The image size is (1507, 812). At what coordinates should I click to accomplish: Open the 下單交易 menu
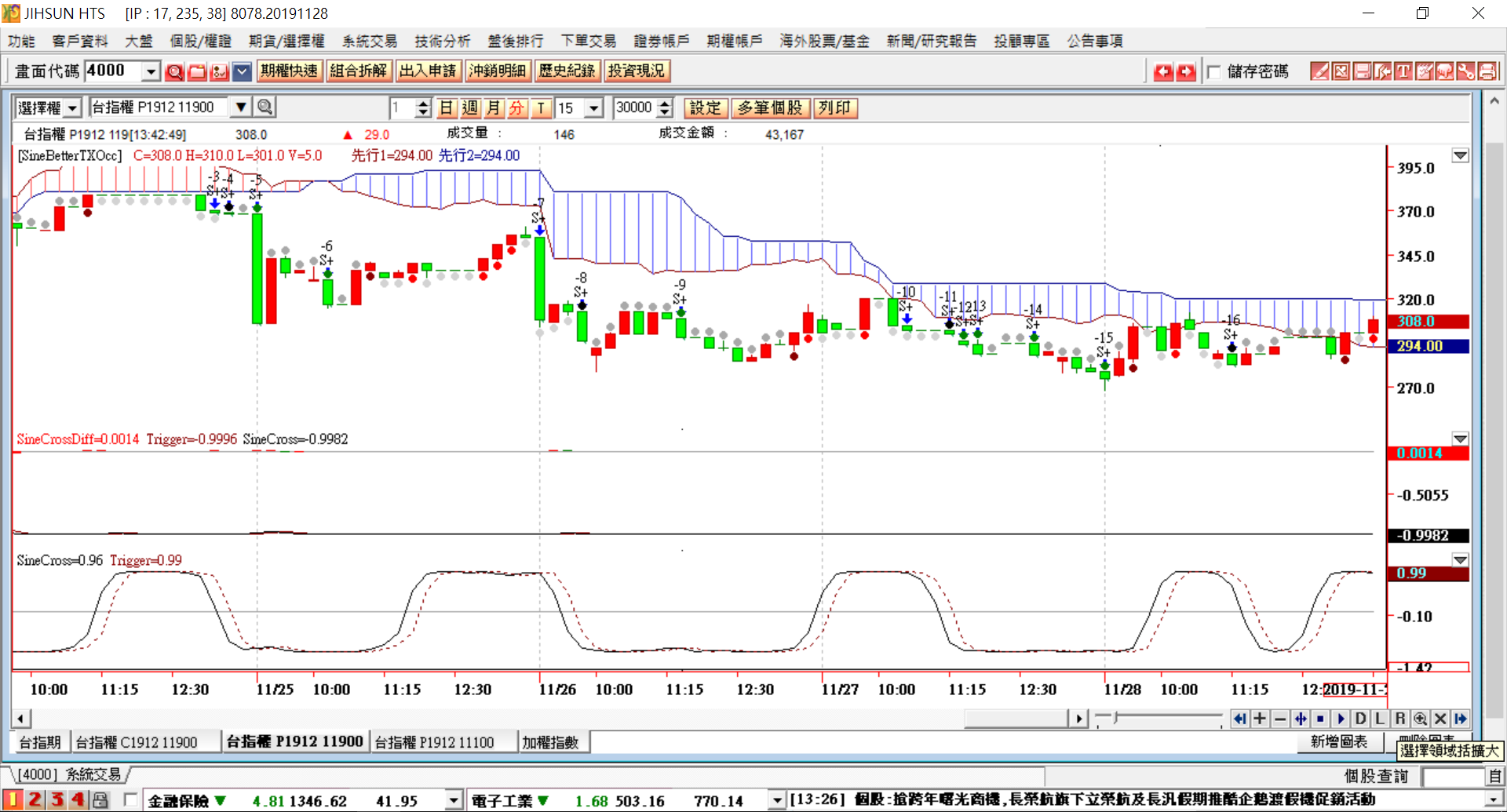click(x=589, y=41)
